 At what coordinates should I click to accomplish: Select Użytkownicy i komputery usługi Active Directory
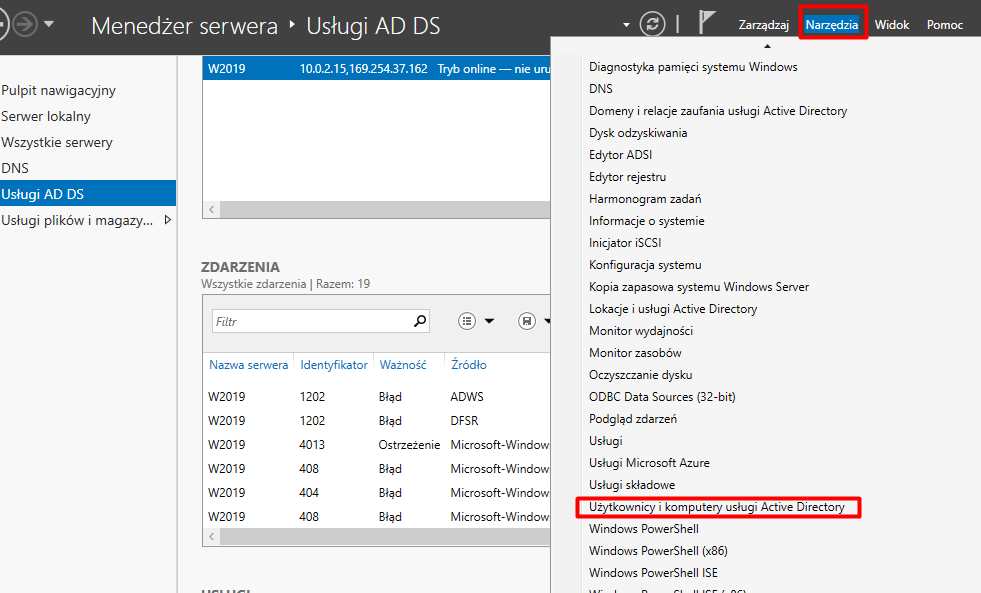click(716, 507)
